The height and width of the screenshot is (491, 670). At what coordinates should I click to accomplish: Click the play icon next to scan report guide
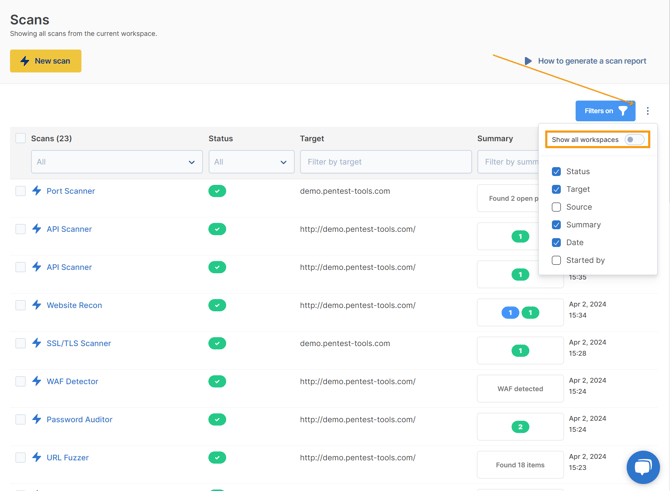(x=528, y=61)
